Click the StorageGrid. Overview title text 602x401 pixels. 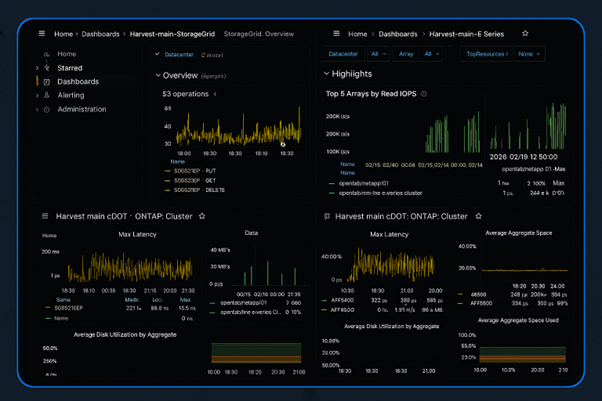click(259, 34)
